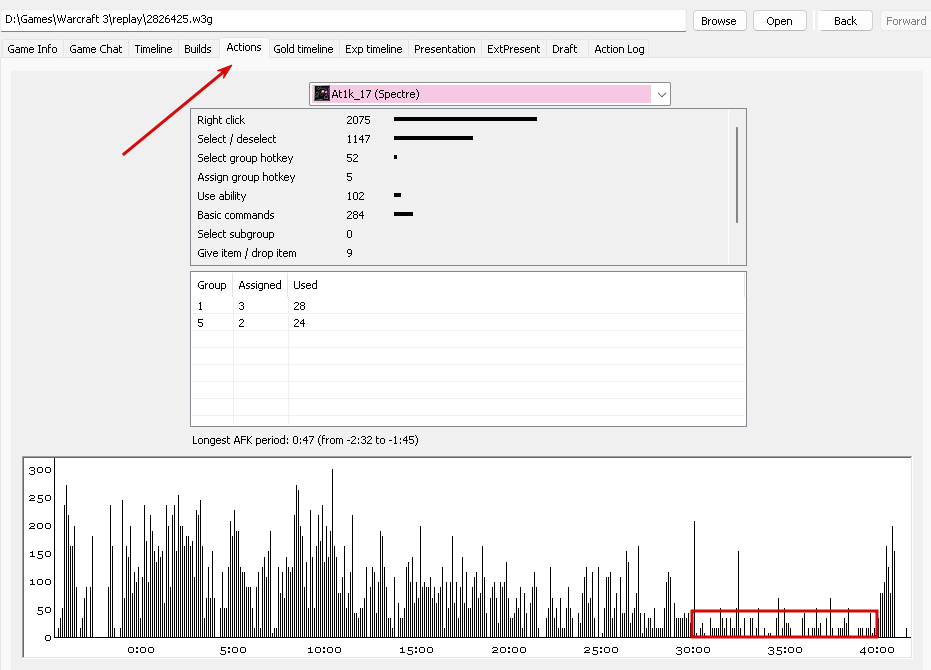The height and width of the screenshot is (670, 931).
Task: Click the Group column header
Action: (211, 285)
